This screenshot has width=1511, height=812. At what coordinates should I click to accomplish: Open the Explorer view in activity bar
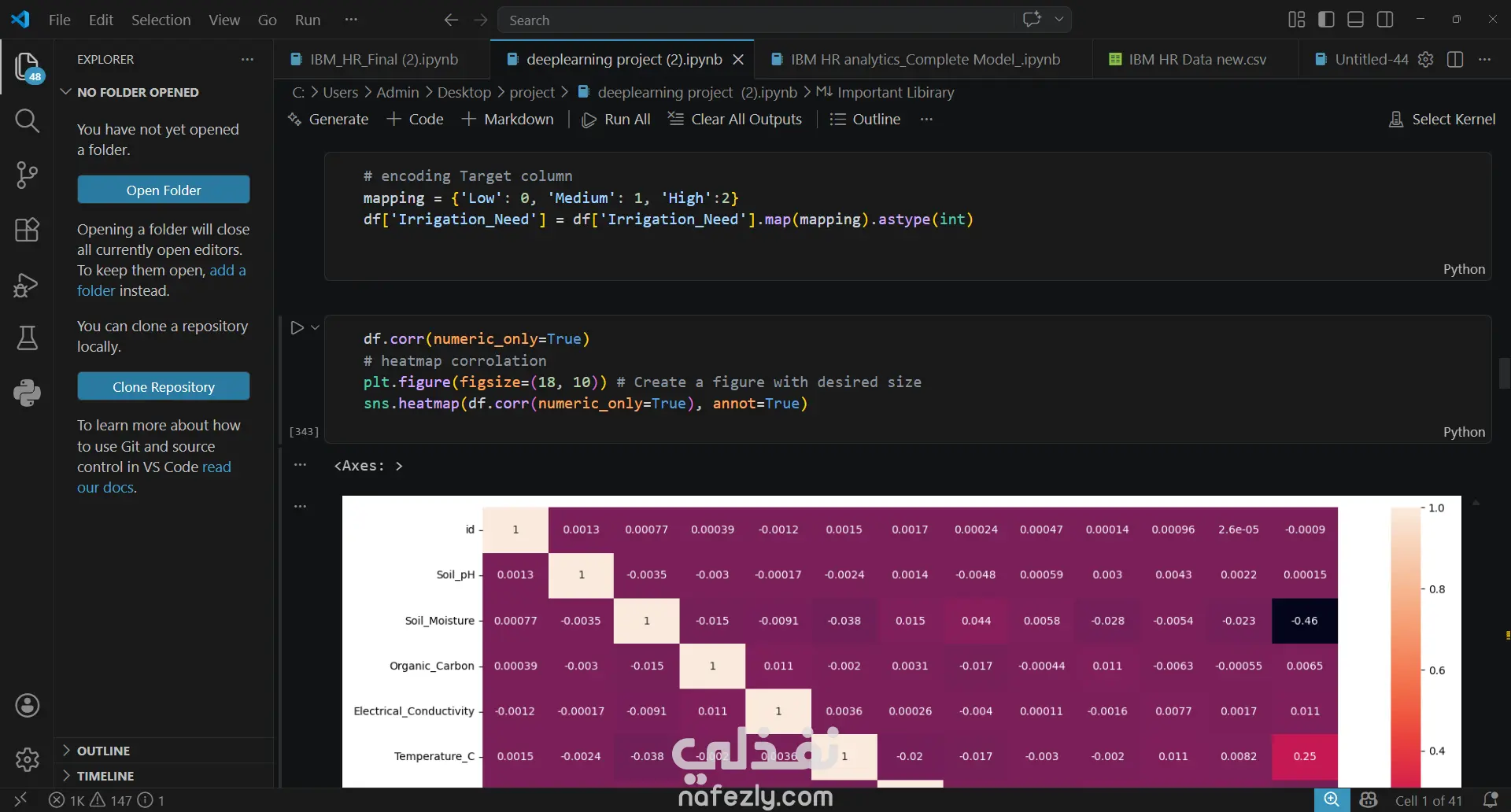[28, 68]
